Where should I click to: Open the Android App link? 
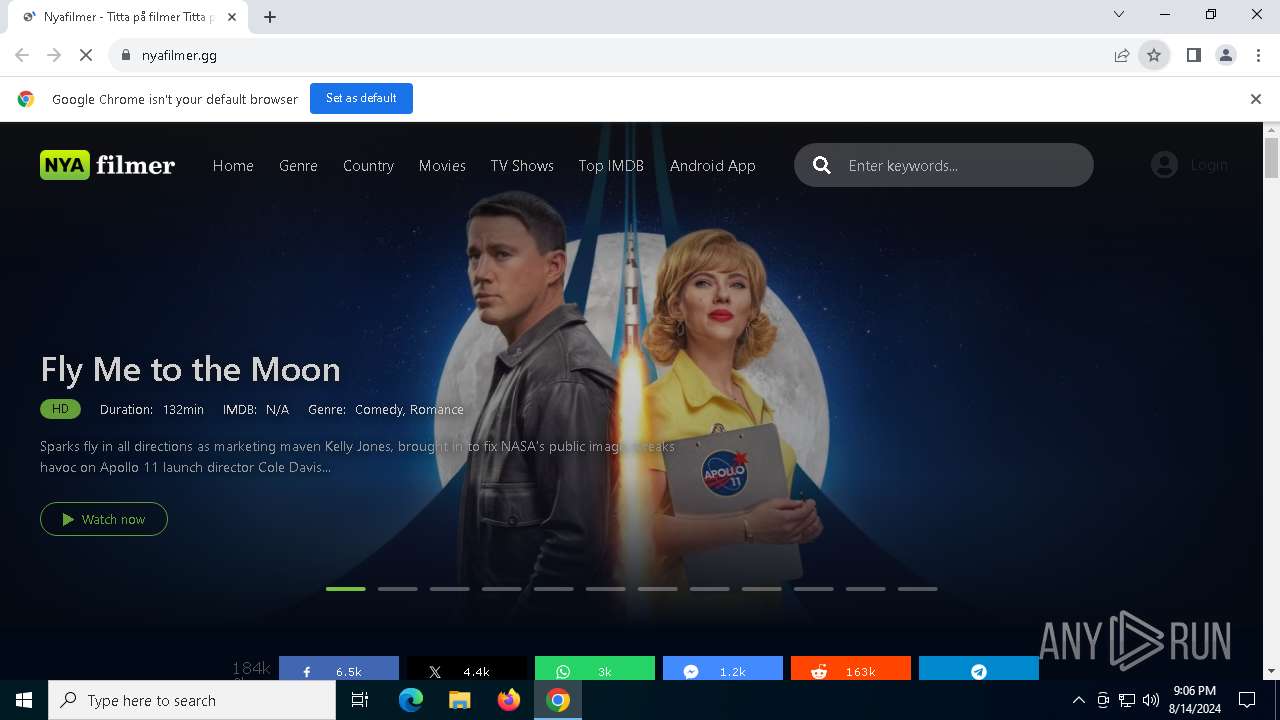coord(713,166)
